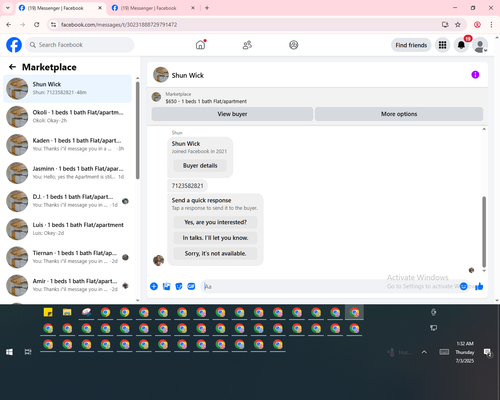
Task: Click the address bar URL
Action: click(119, 25)
